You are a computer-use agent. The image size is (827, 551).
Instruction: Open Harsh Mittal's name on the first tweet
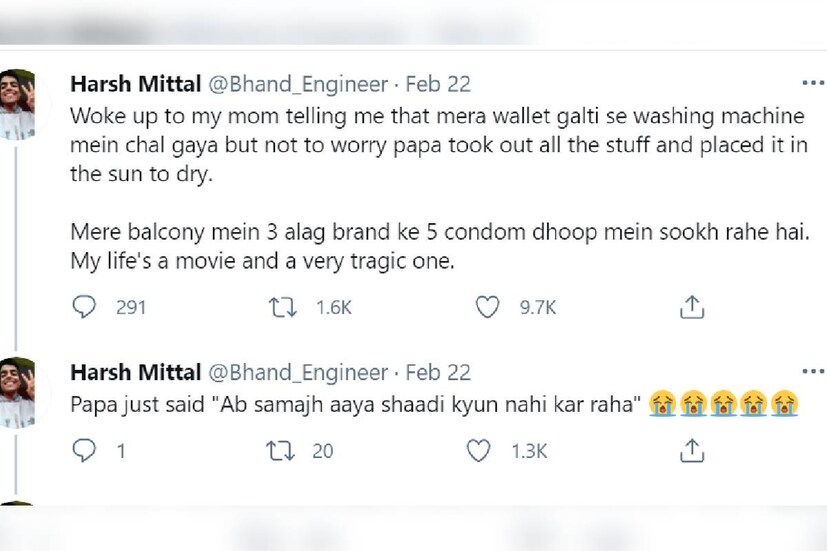coord(134,84)
